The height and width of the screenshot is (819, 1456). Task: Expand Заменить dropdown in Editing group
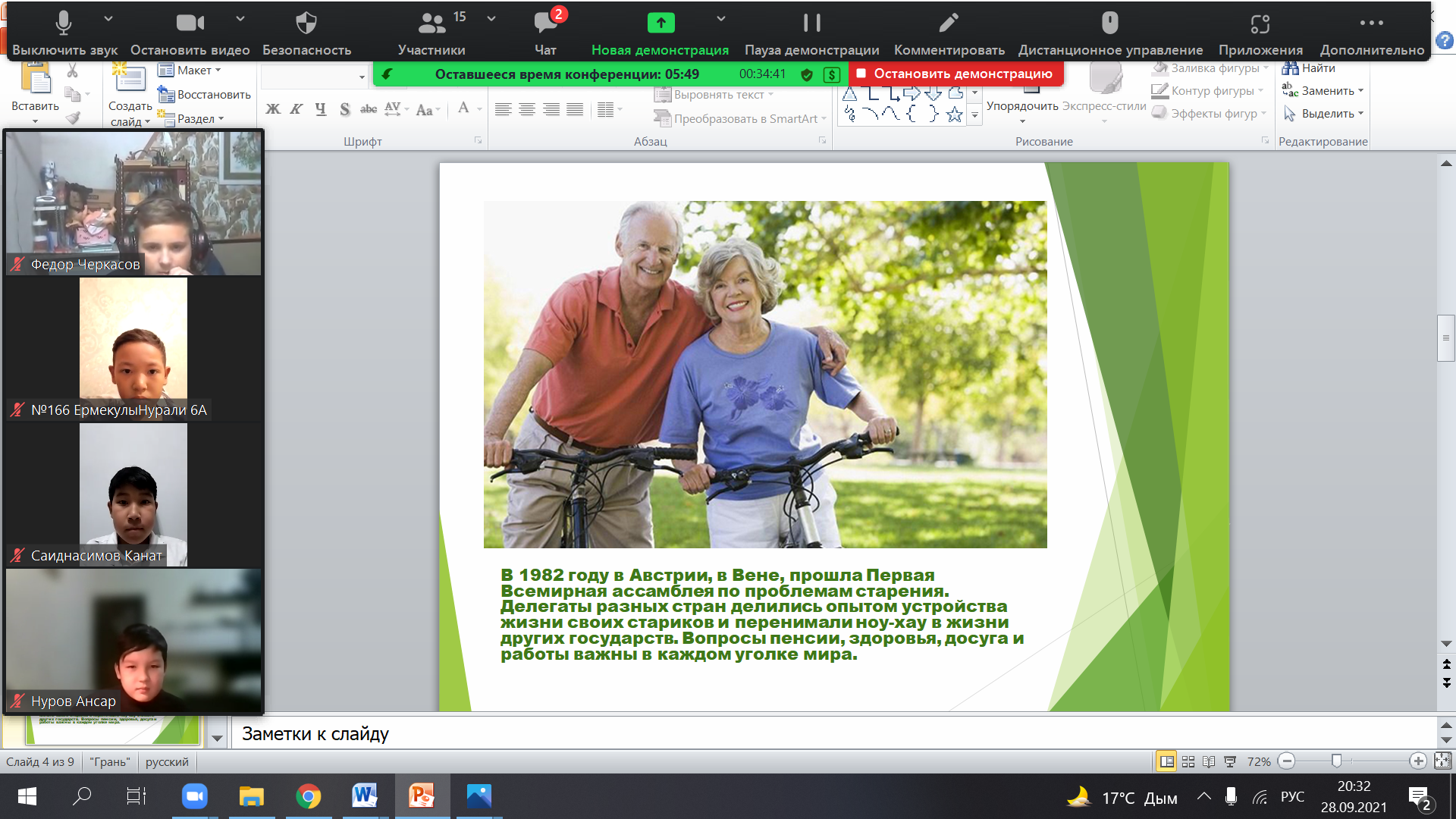(x=1360, y=91)
